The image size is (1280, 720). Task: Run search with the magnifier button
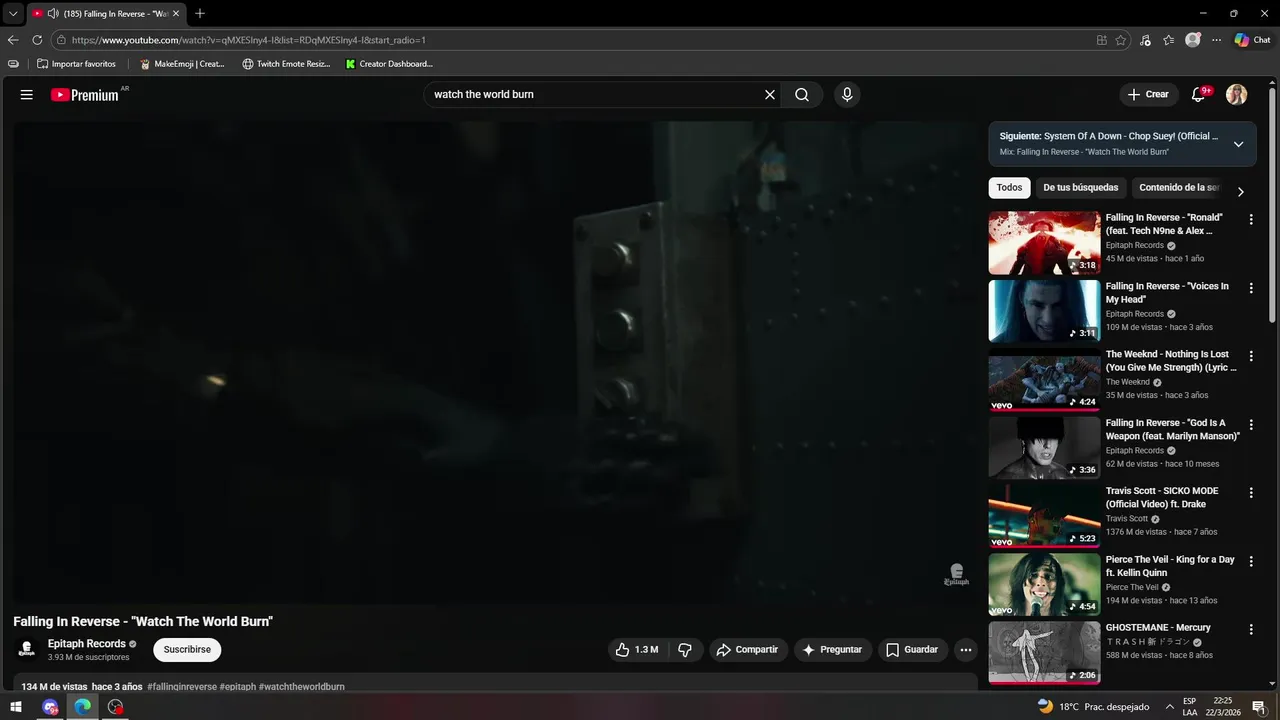tap(802, 94)
